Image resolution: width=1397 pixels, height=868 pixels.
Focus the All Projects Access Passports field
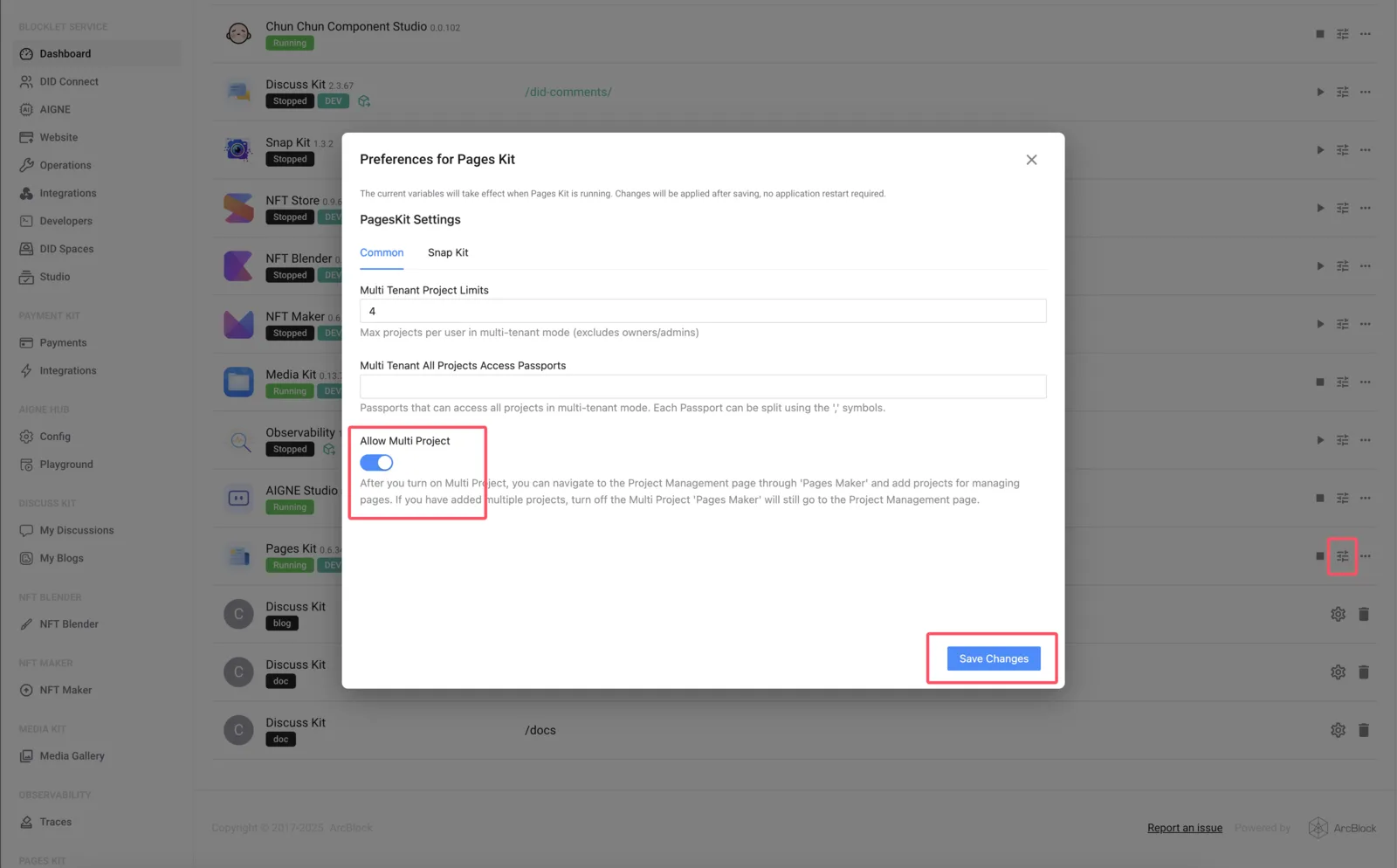coord(703,387)
